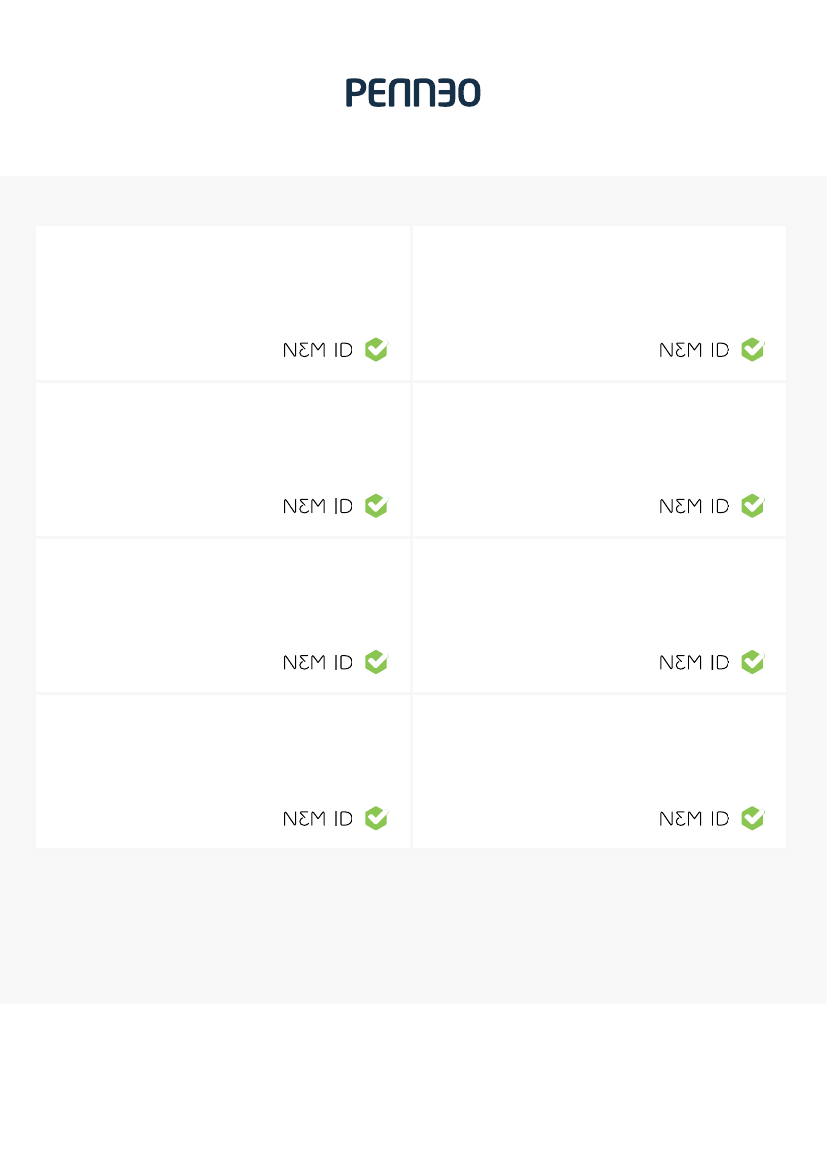Select NEM ID label in bottom-right card
Screen dimensions: 827x1169
694,819
